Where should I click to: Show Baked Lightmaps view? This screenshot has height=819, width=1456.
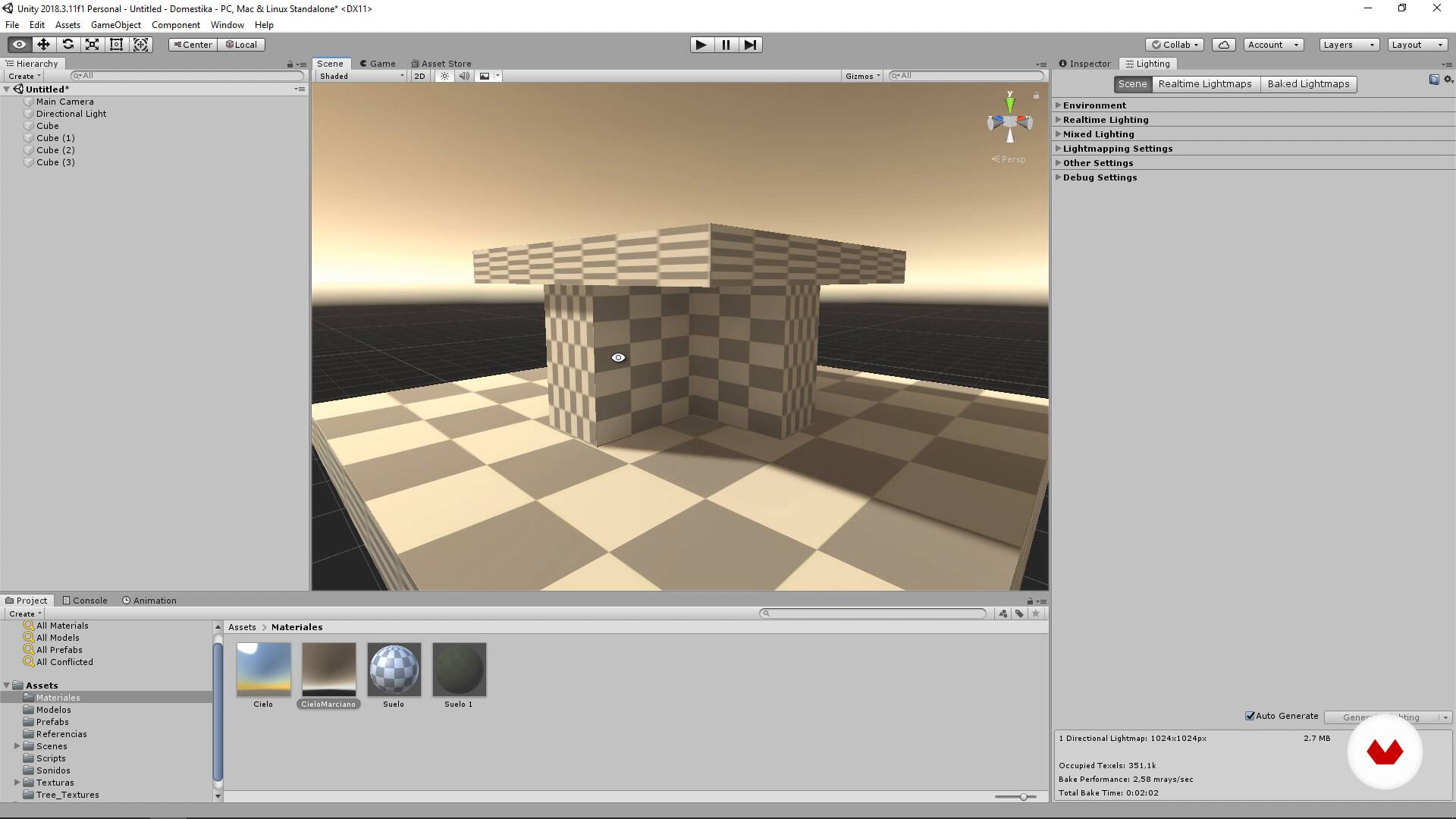tap(1308, 84)
